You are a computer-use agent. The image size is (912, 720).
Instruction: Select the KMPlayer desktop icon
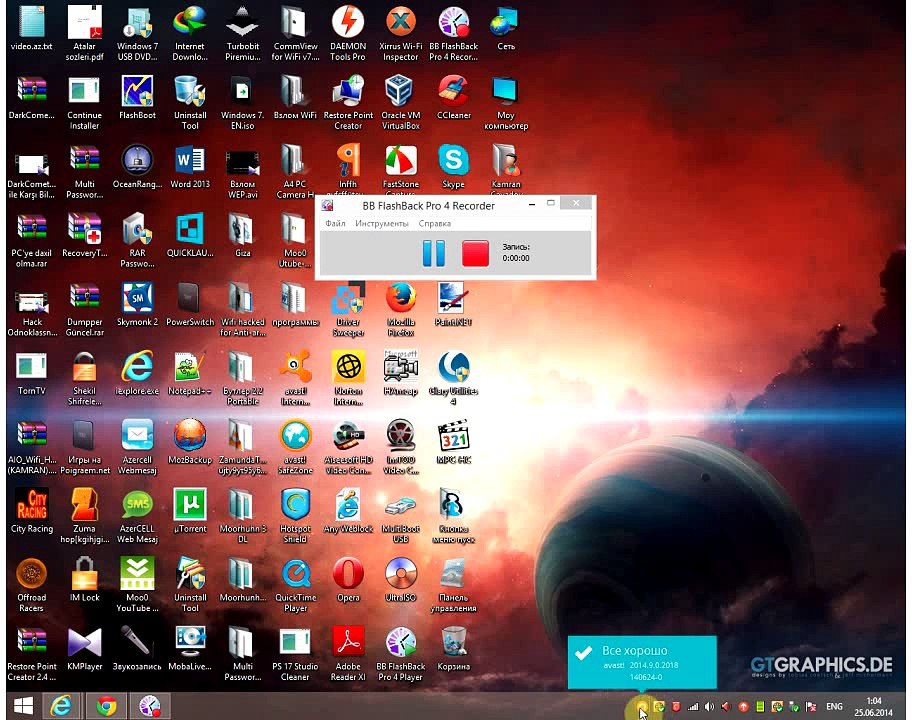click(84, 648)
